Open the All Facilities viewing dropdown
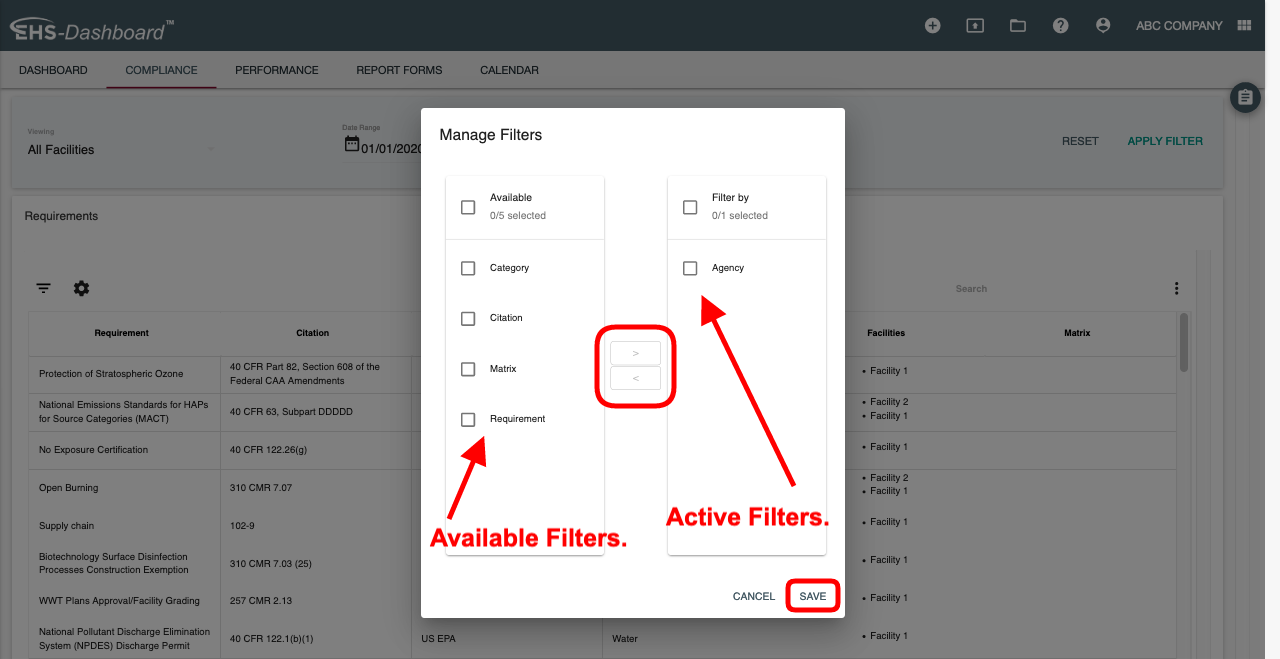 [x=120, y=150]
